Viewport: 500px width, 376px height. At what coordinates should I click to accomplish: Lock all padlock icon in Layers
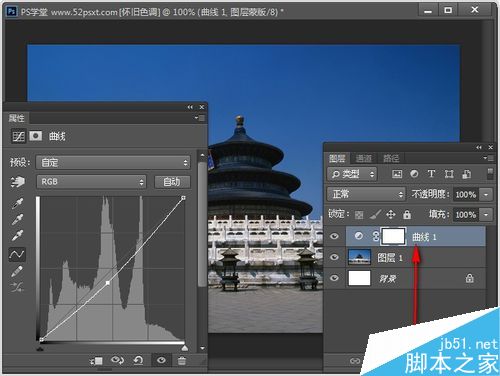pyautogui.click(x=407, y=214)
